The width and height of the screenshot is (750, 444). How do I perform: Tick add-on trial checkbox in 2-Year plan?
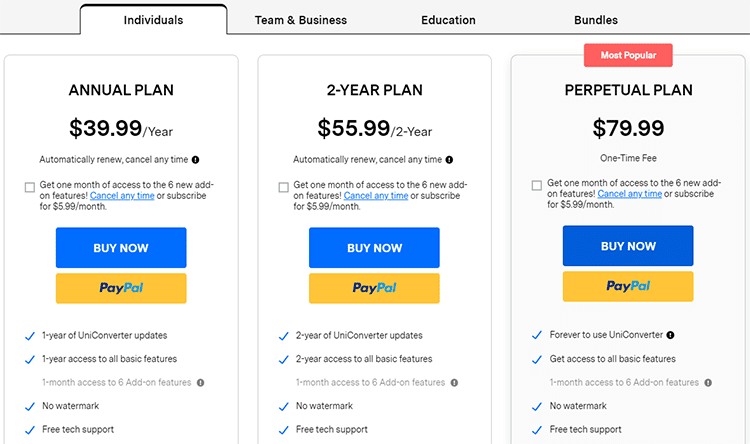tap(284, 186)
